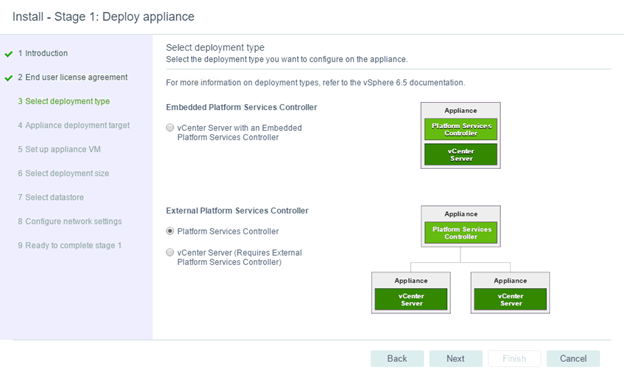Open step 6 Select deployment size
The height and width of the screenshot is (377, 624).
pyautogui.click(x=63, y=173)
